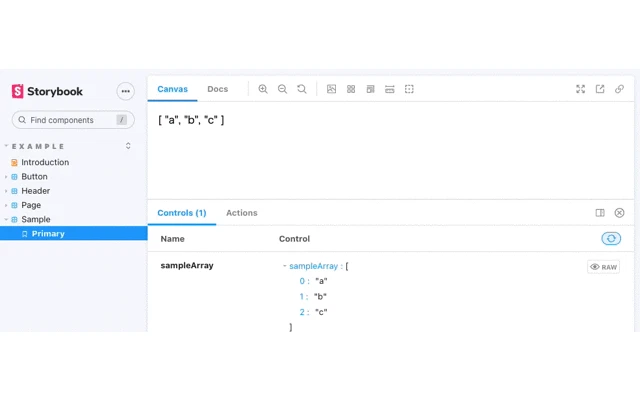640x400 pixels.
Task: Select the Primary story
Action: coord(73,233)
